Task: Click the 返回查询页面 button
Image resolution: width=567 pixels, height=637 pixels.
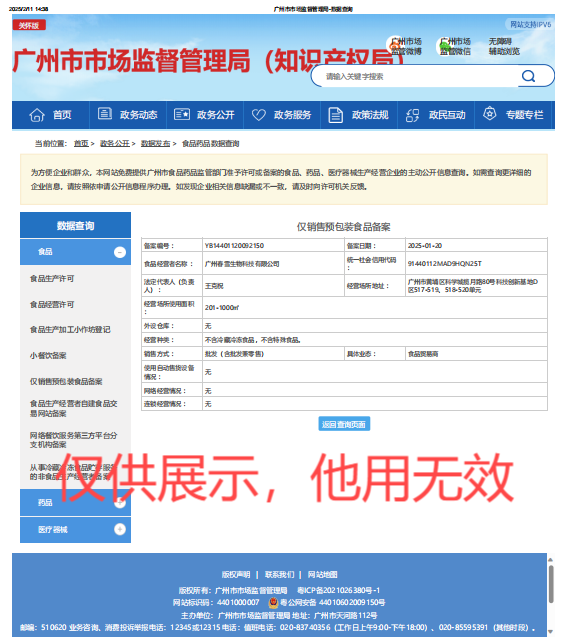Action: pos(344,424)
